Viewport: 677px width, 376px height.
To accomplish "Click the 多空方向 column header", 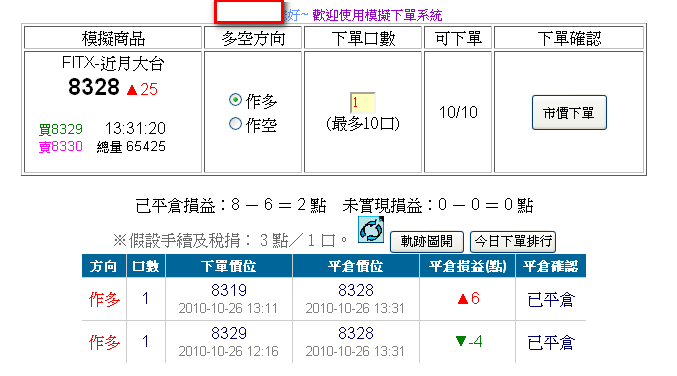I will 253,38.
